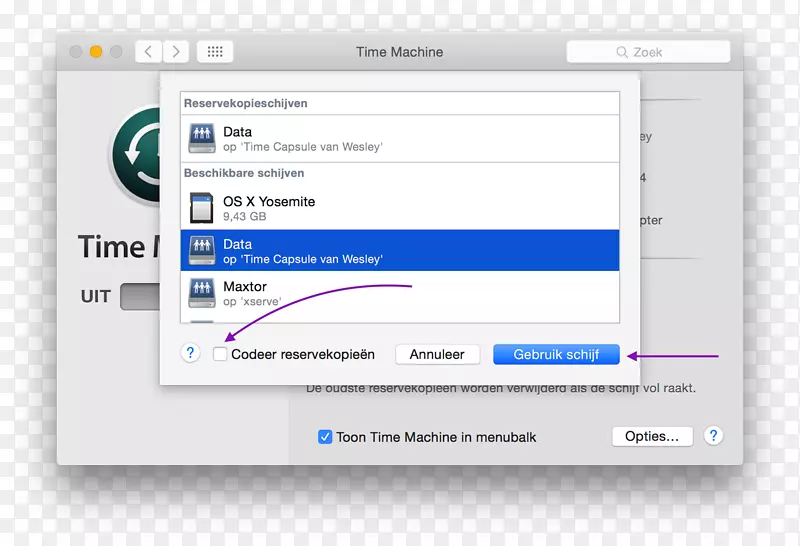
Task: Click the magnifier icon in Zoek field
Action: point(622,52)
